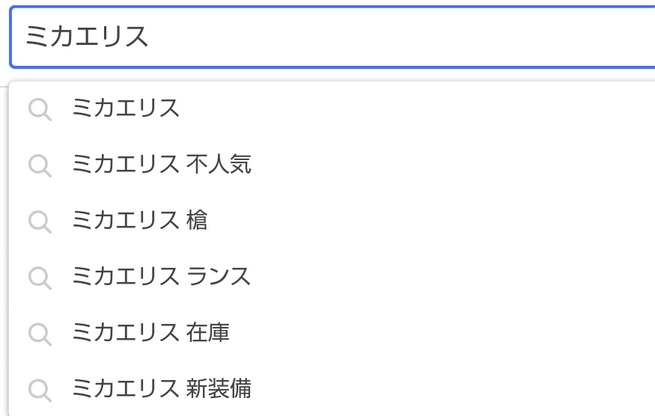Click the word 不人気 in the suggestions
This screenshot has height=416, width=655.
219,164
